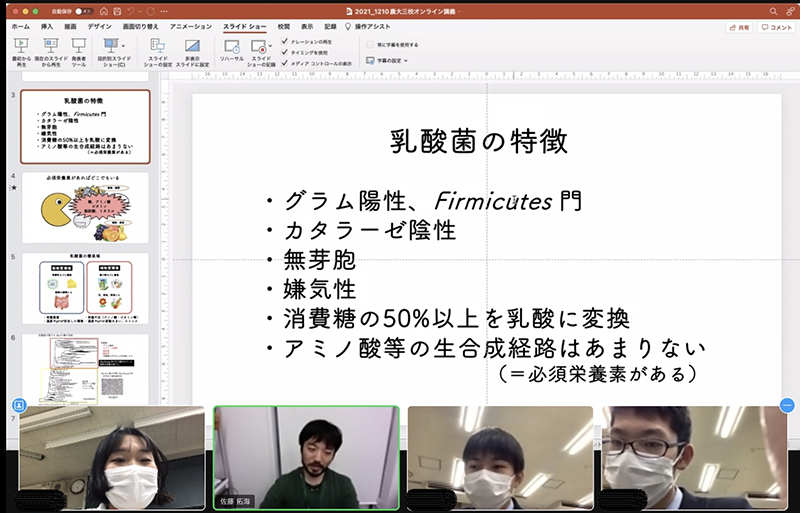Expand the Record Slide Show dropdown arrow

pyautogui.click(x=270, y=46)
